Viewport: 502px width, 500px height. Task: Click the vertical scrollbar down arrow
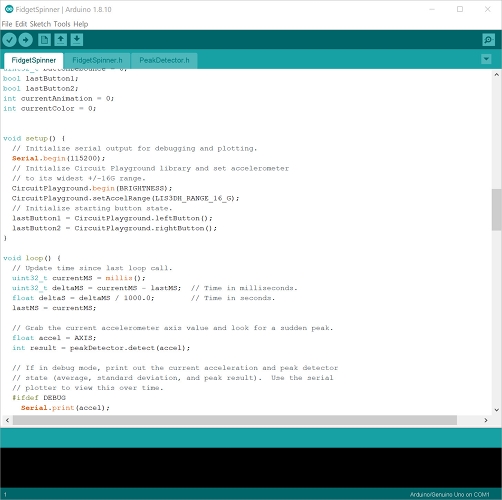tap(496, 410)
